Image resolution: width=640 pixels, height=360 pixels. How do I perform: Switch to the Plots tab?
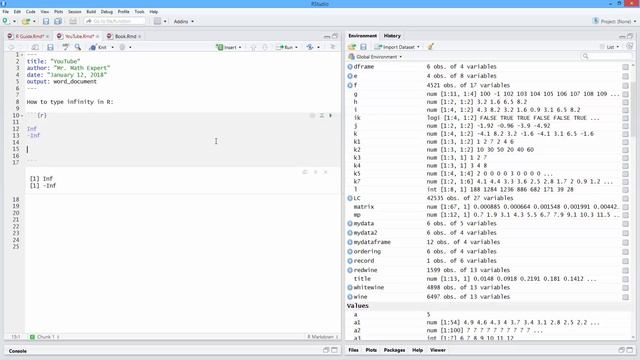371,350
